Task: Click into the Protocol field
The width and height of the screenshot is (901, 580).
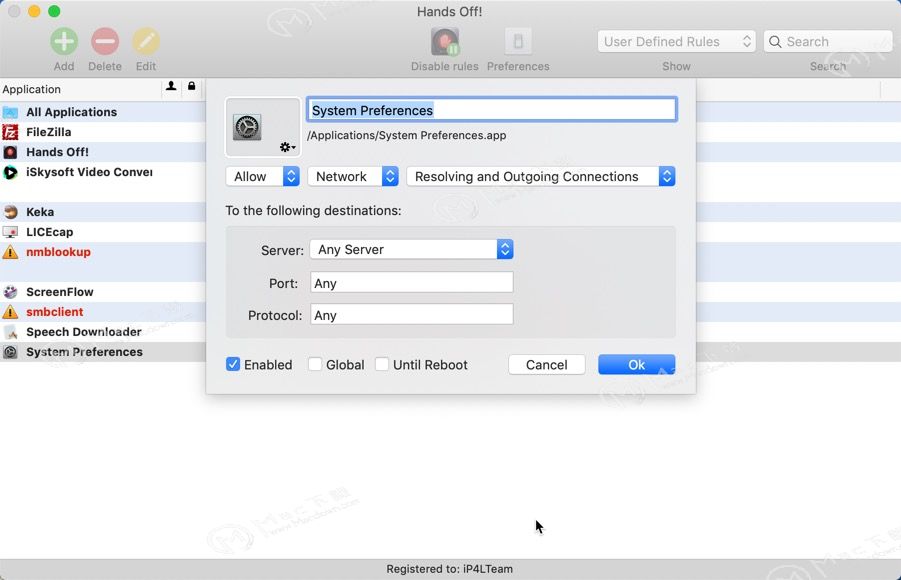Action: click(411, 315)
